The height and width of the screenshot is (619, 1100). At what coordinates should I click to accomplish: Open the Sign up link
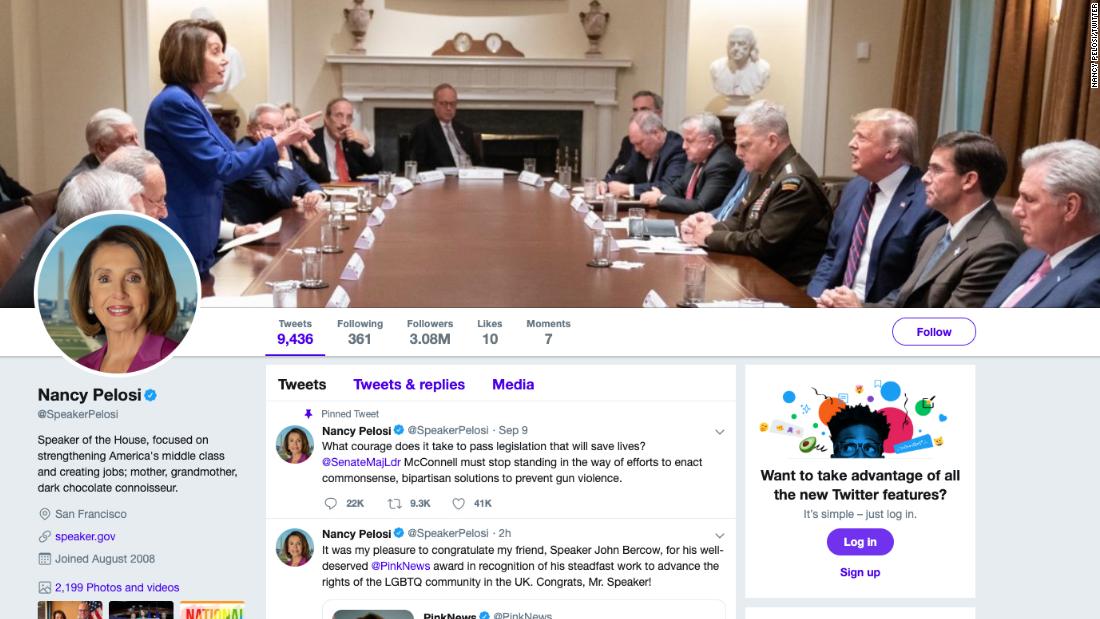point(860,572)
